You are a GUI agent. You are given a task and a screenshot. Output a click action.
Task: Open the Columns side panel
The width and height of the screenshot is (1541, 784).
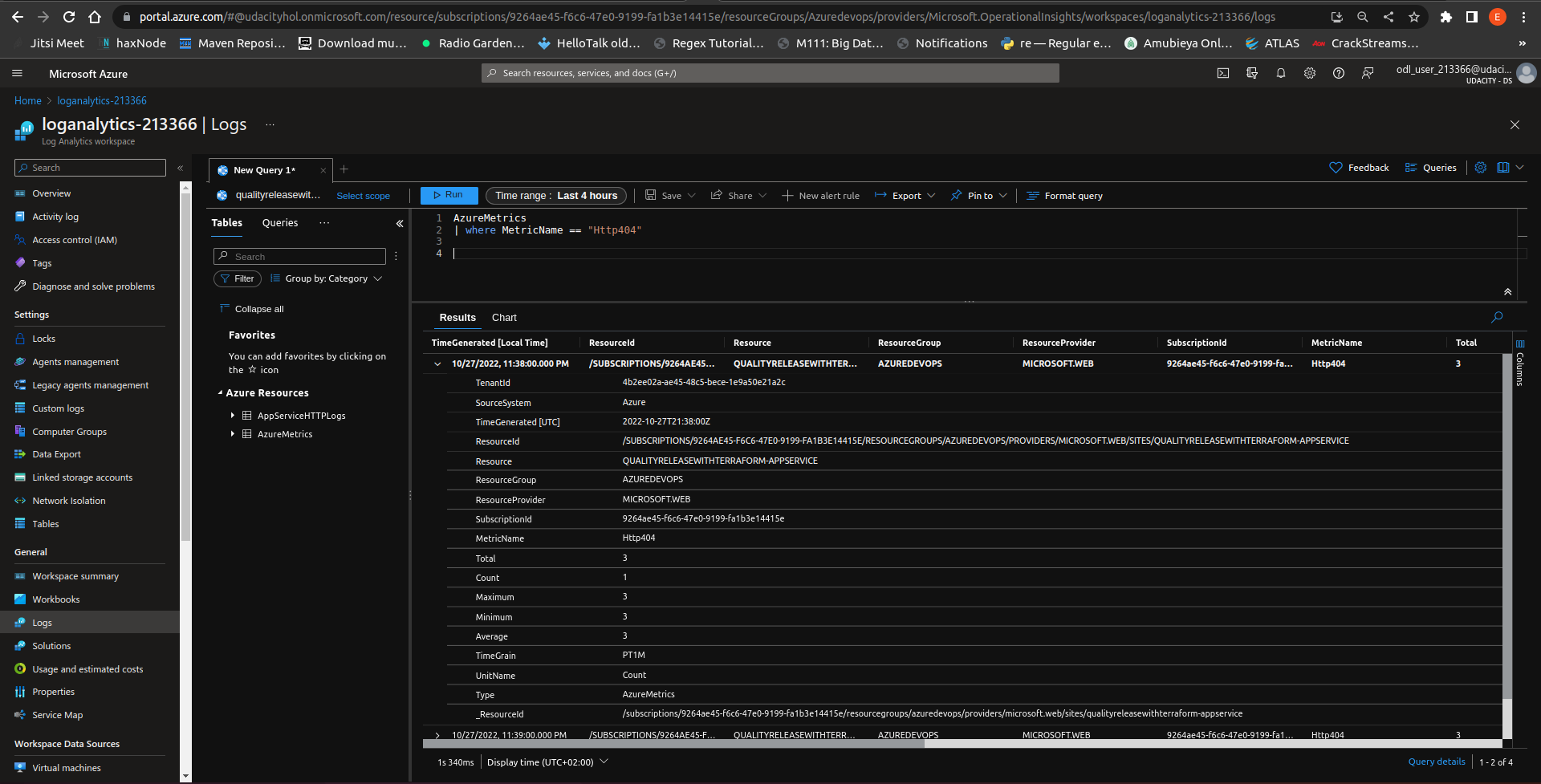click(1520, 365)
